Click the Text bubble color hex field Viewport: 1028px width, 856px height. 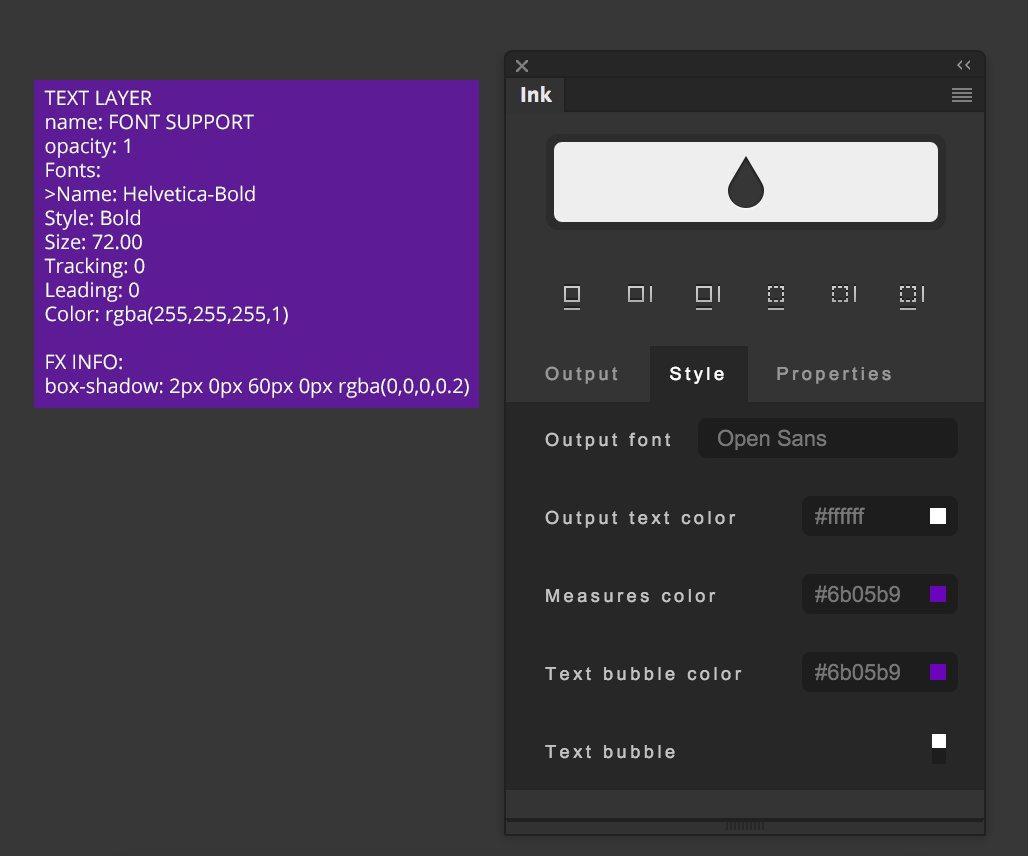(879, 672)
